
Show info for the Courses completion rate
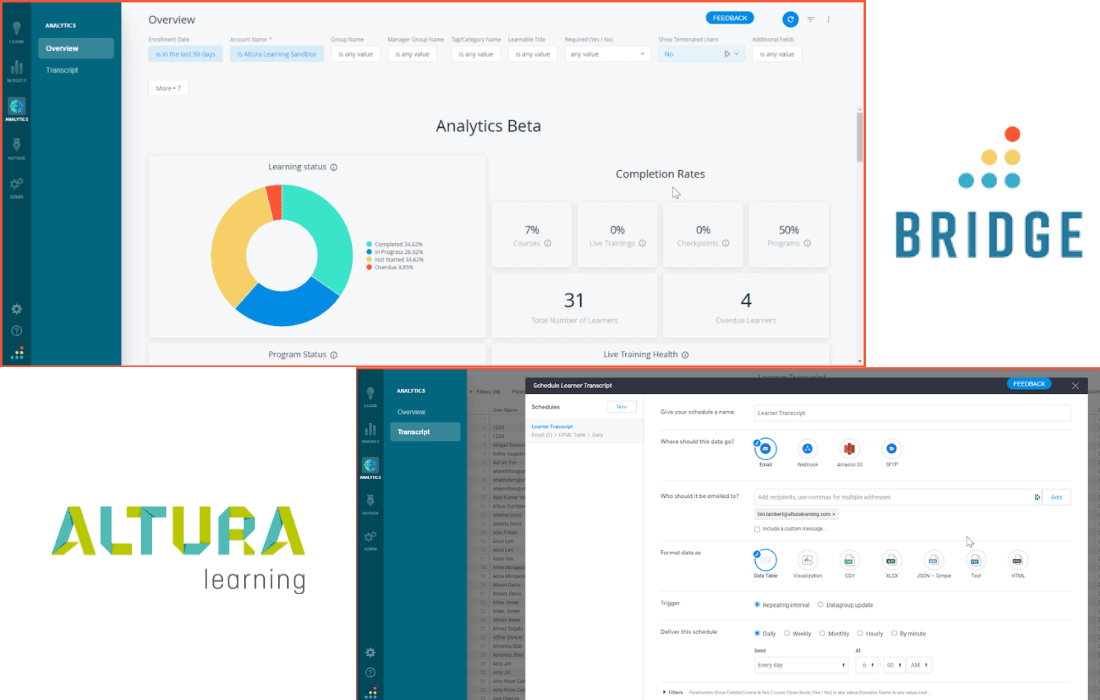click(548, 243)
